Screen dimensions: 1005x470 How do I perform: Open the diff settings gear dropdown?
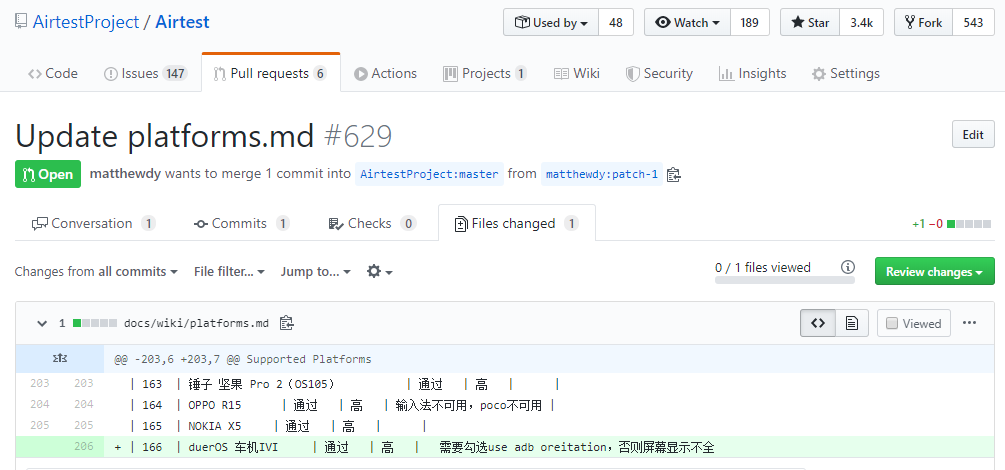(379, 272)
